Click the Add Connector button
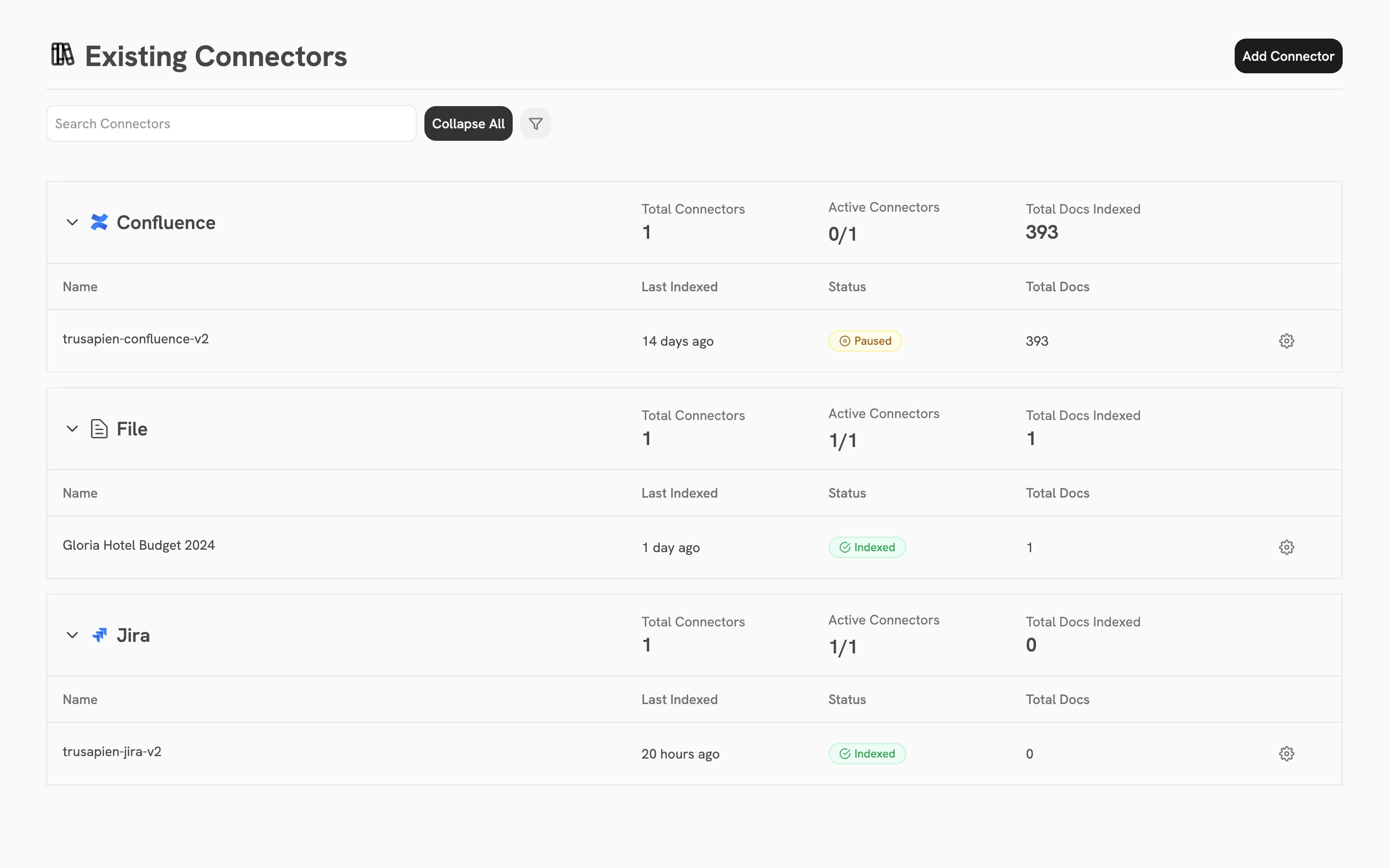 [1288, 55]
